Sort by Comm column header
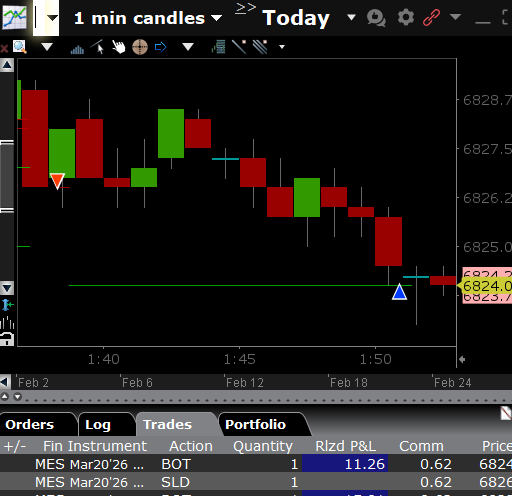The height and width of the screenshot is (496, 512). pos(422,446)
